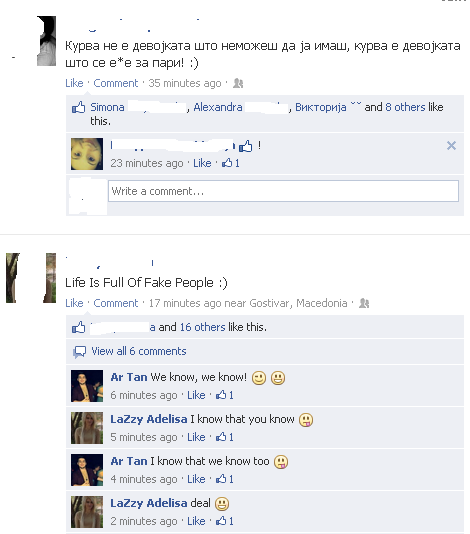470x534 pixels.
Task: Like LaZzy Adelisa's 5 minutes ago comment
Action: (196, 437)
